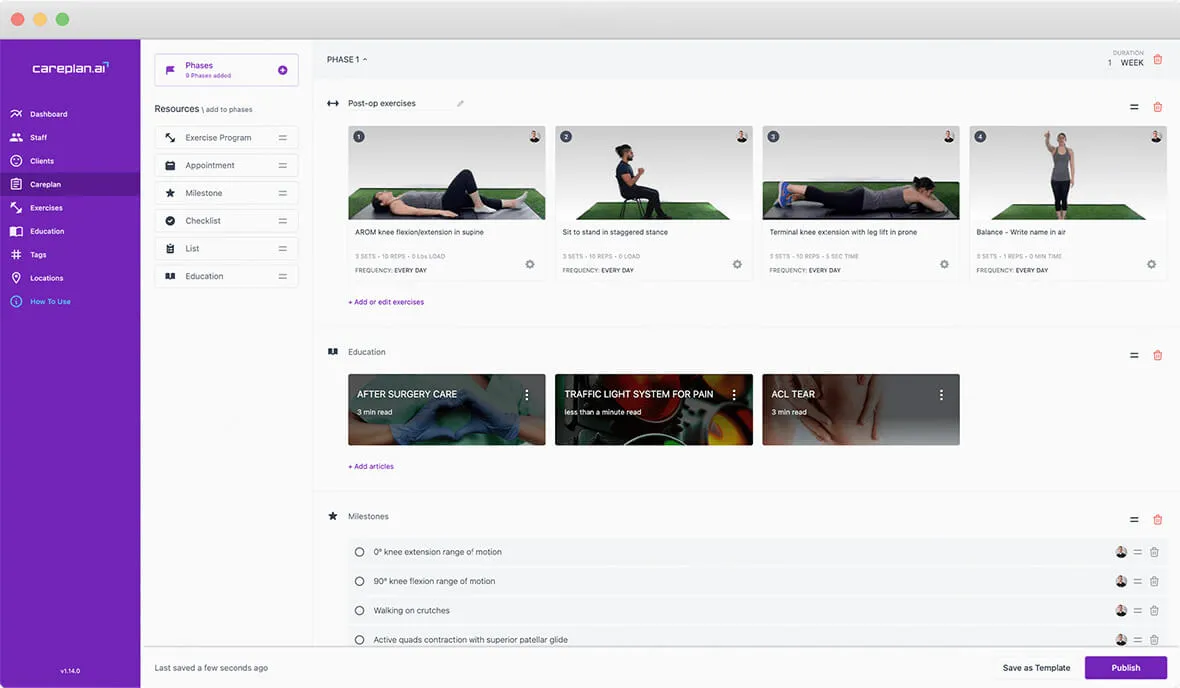The height and width of the screenshot is (688, 1180).
Task: Click the Phase 1 duration number field
Action: click(1109, 63)
